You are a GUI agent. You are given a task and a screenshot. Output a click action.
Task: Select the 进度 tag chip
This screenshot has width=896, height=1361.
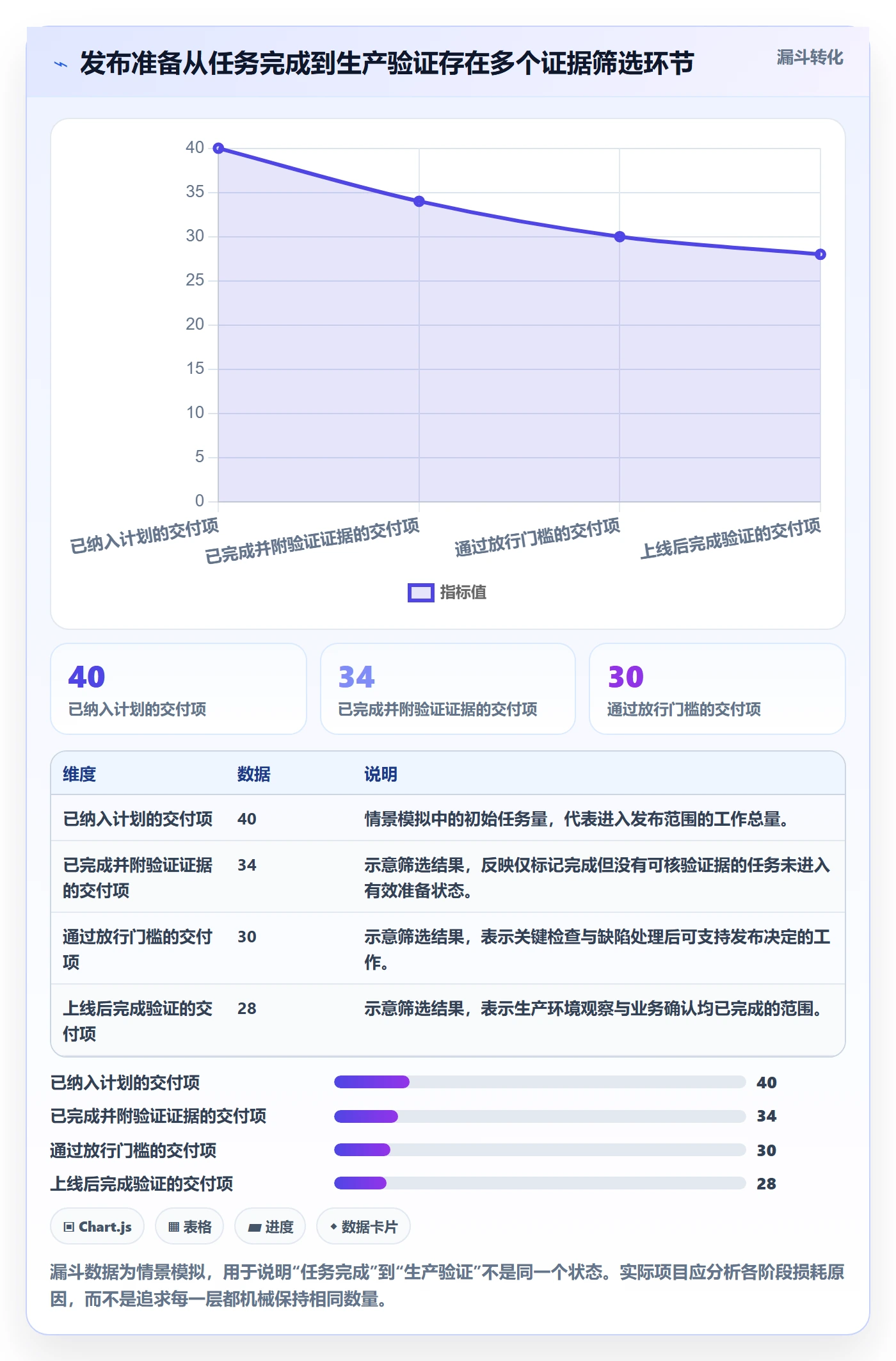[x=270, y=1227]
